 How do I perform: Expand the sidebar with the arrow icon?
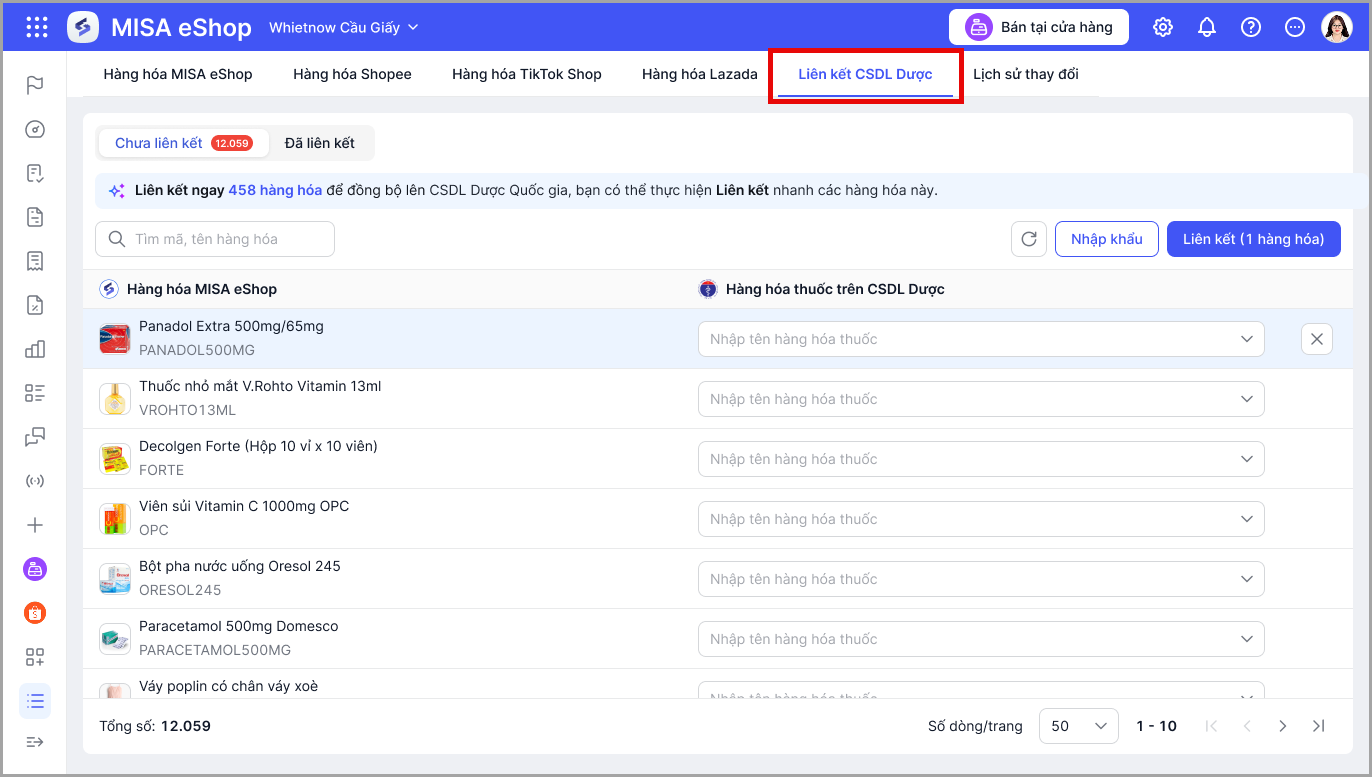pos(35,741)
